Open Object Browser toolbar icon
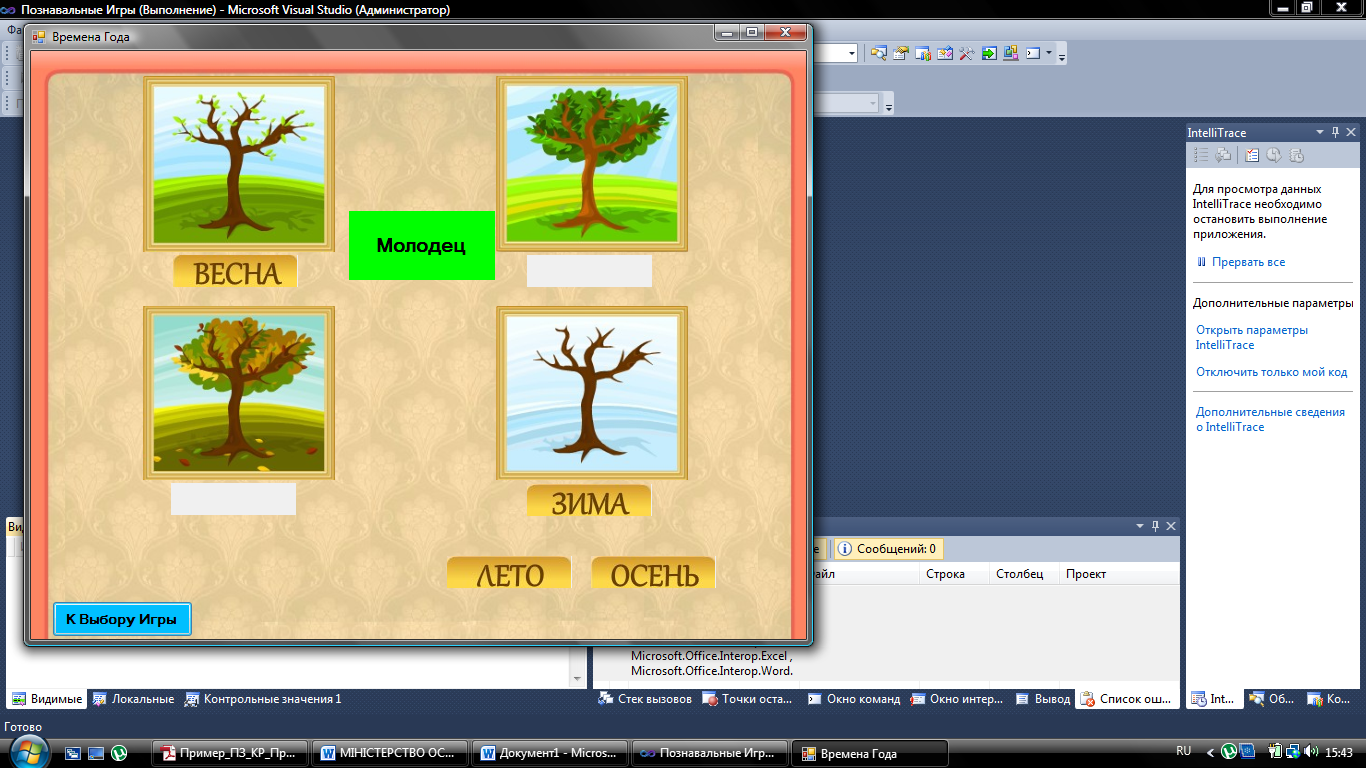 tap(945, 53)
